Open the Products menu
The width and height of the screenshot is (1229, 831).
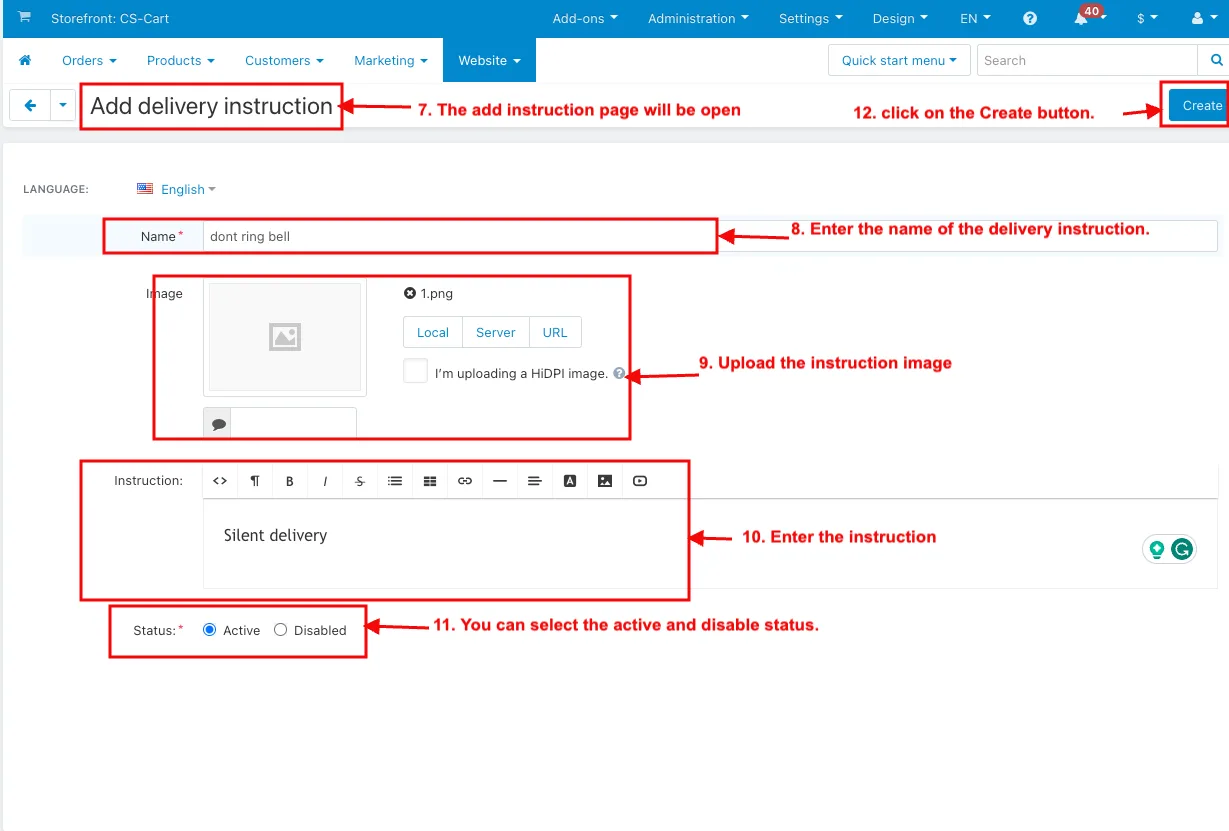181,60
